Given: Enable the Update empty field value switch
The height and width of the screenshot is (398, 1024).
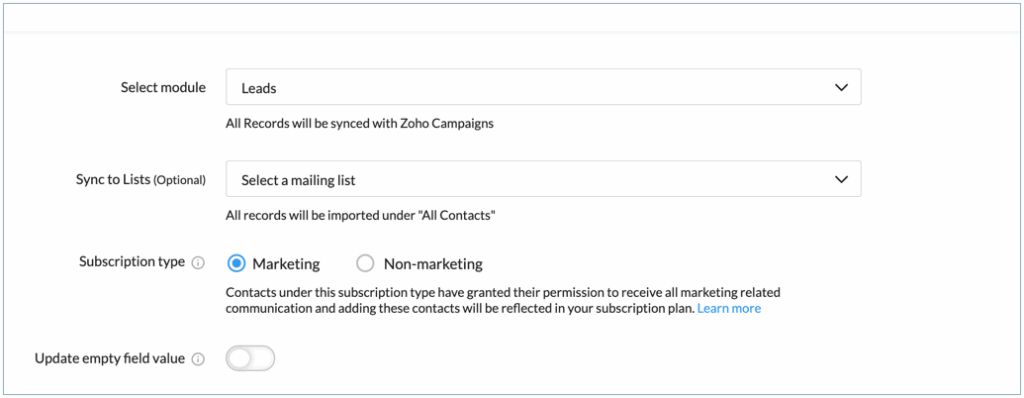Looking at the screenshot, I should [x=250, y=358].
